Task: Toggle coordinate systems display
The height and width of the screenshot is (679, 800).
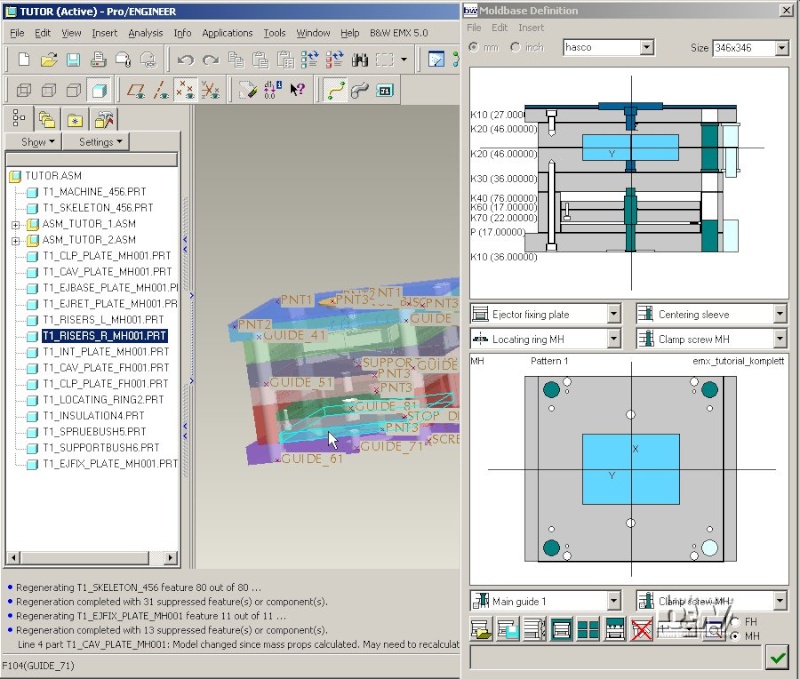Action: (210, 91)
